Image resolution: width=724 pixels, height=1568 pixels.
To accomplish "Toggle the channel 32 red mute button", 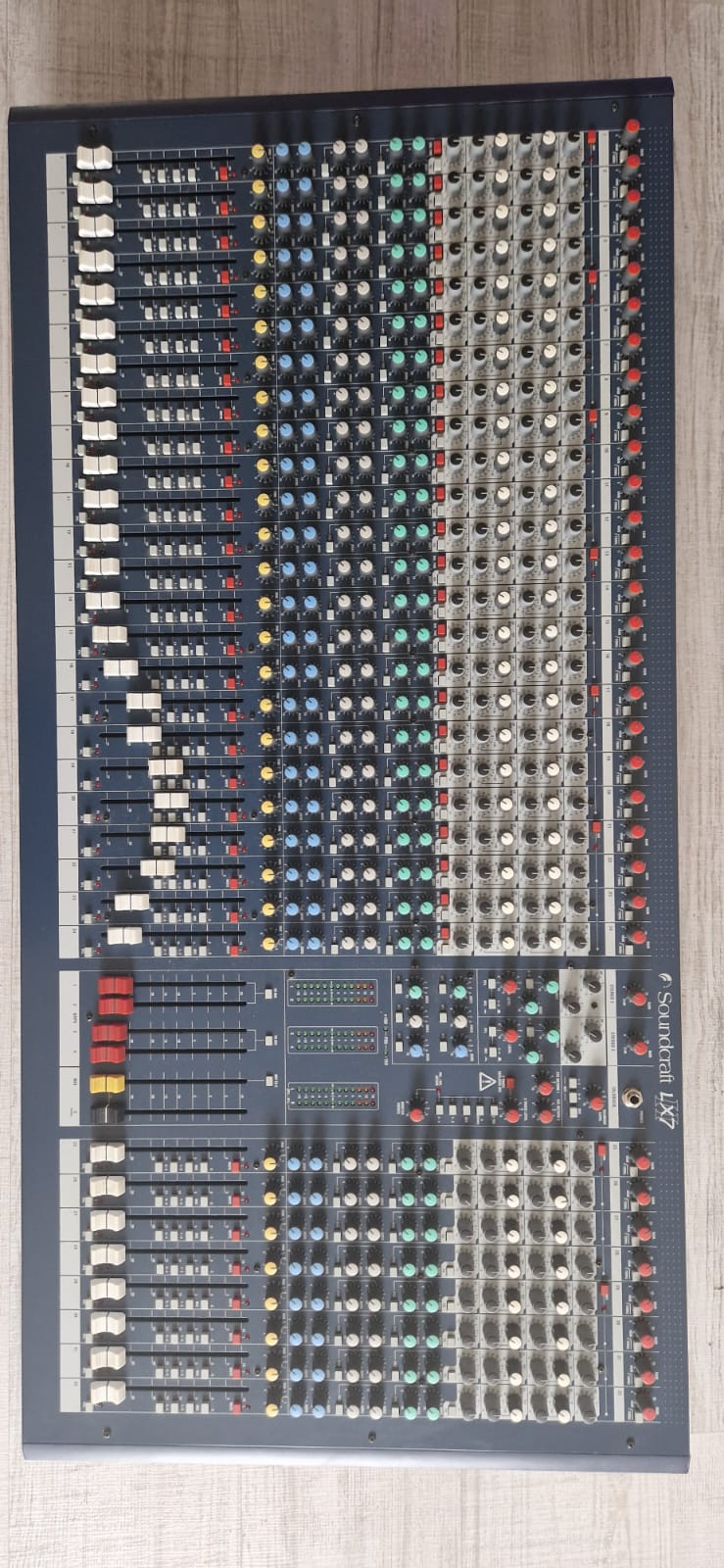I will point(236,1409).
